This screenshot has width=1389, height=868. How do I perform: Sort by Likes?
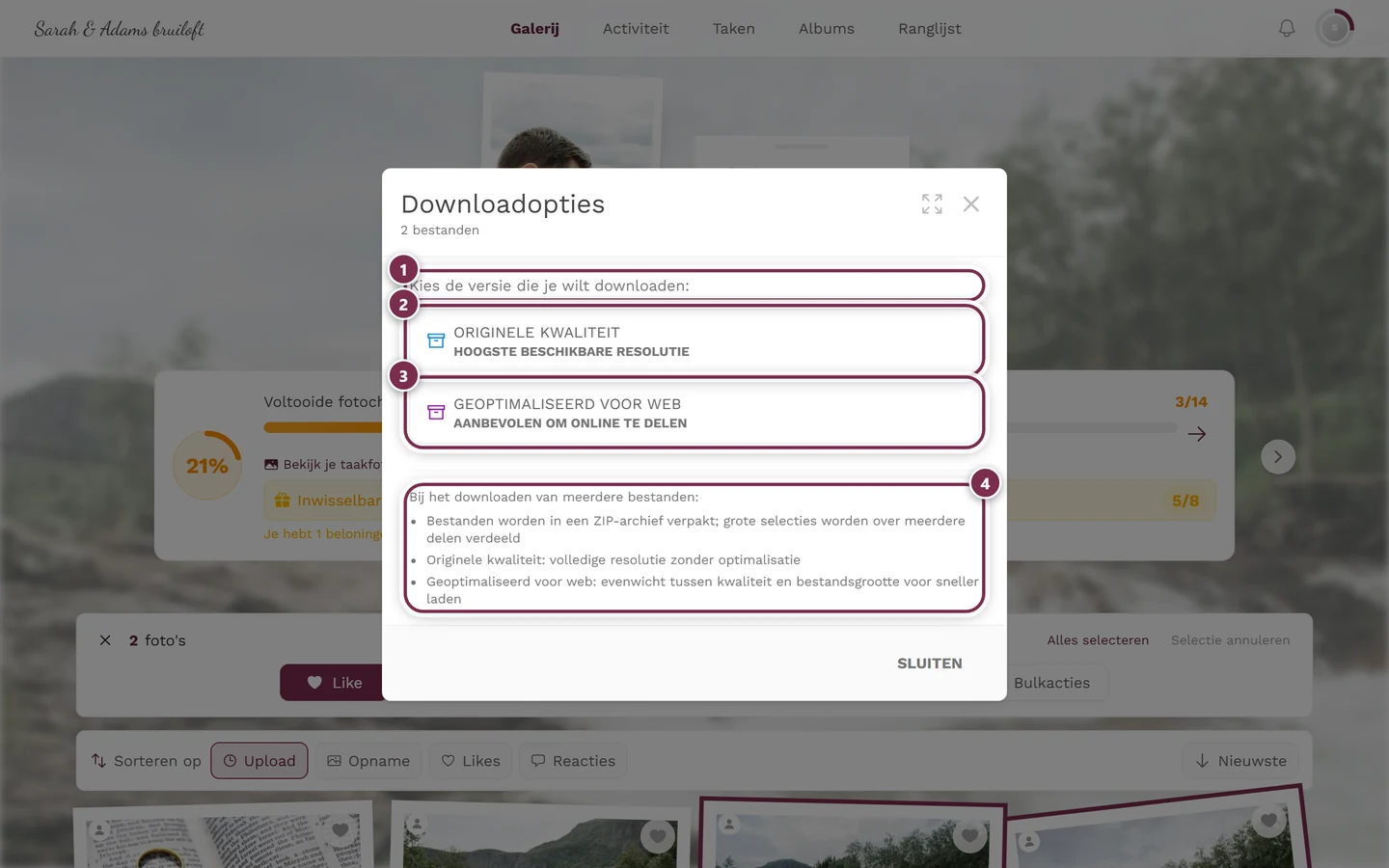[471, 761]
